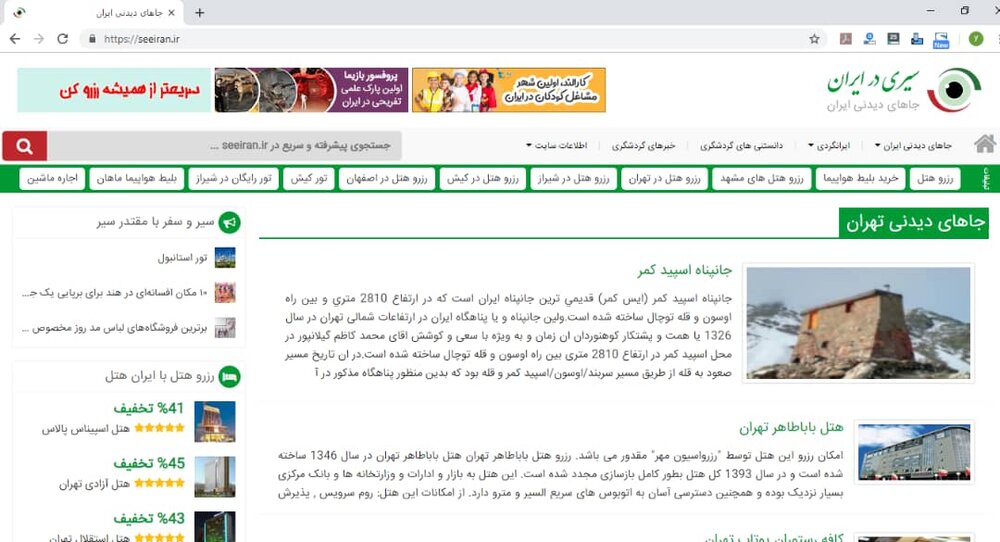Open the %43 تخفیف hotel offer
Viewport: 1000px width, 542px height.
(x=149, y=518)
